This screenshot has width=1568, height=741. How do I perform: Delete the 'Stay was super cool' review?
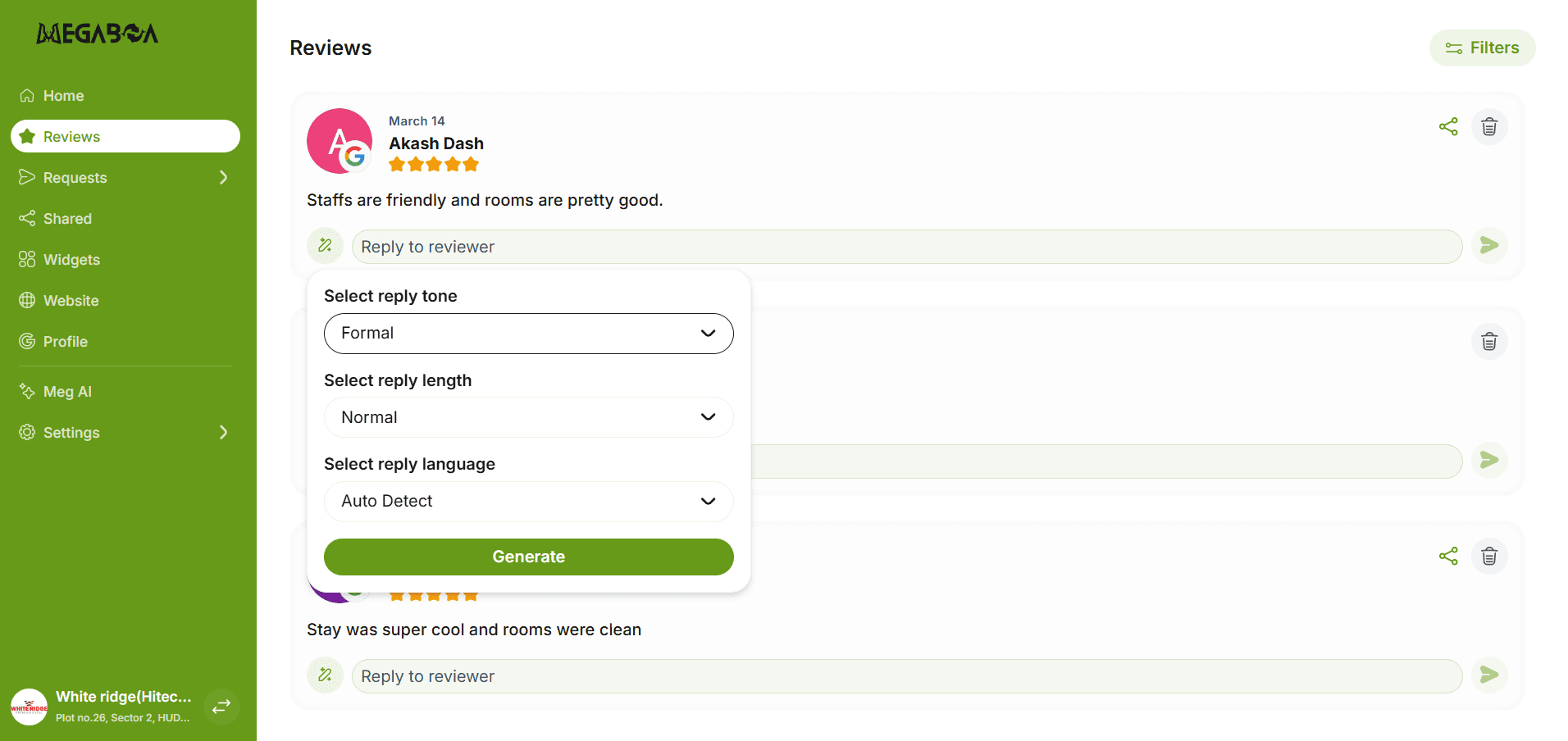tap(1489, 557)
